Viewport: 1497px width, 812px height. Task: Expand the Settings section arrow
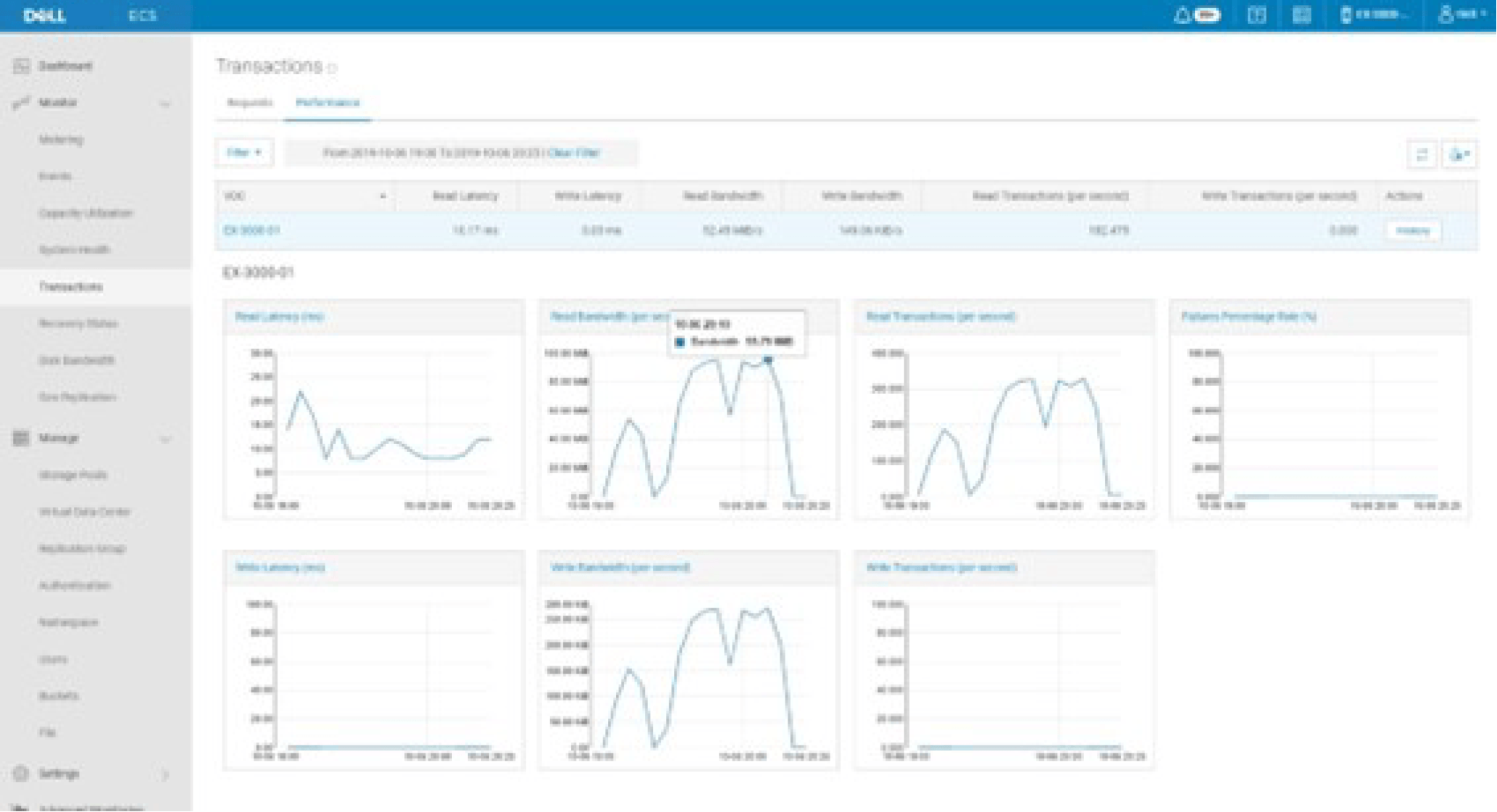[165, 774]
